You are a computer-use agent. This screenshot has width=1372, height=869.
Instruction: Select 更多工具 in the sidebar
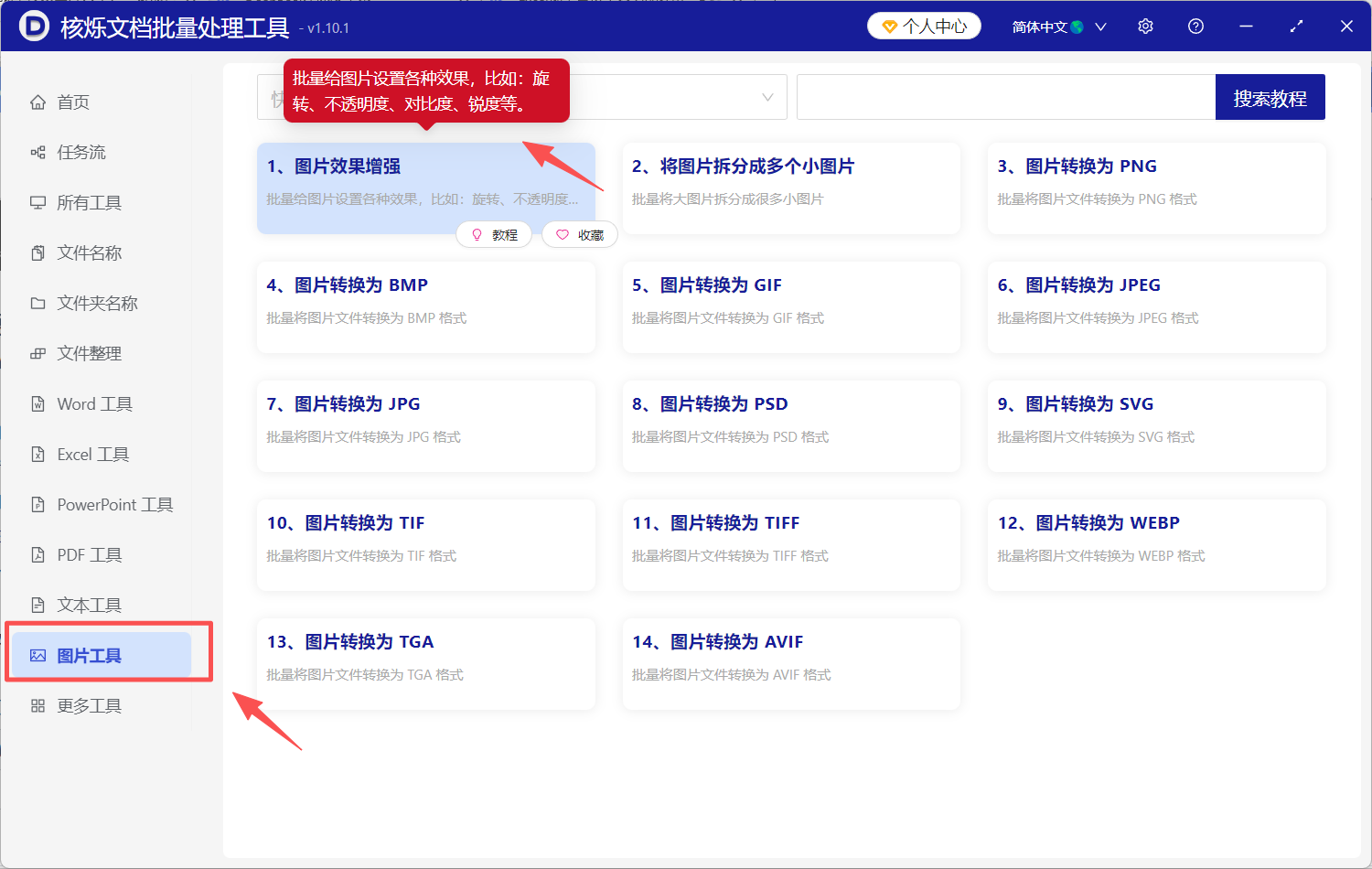coord(38,705)
